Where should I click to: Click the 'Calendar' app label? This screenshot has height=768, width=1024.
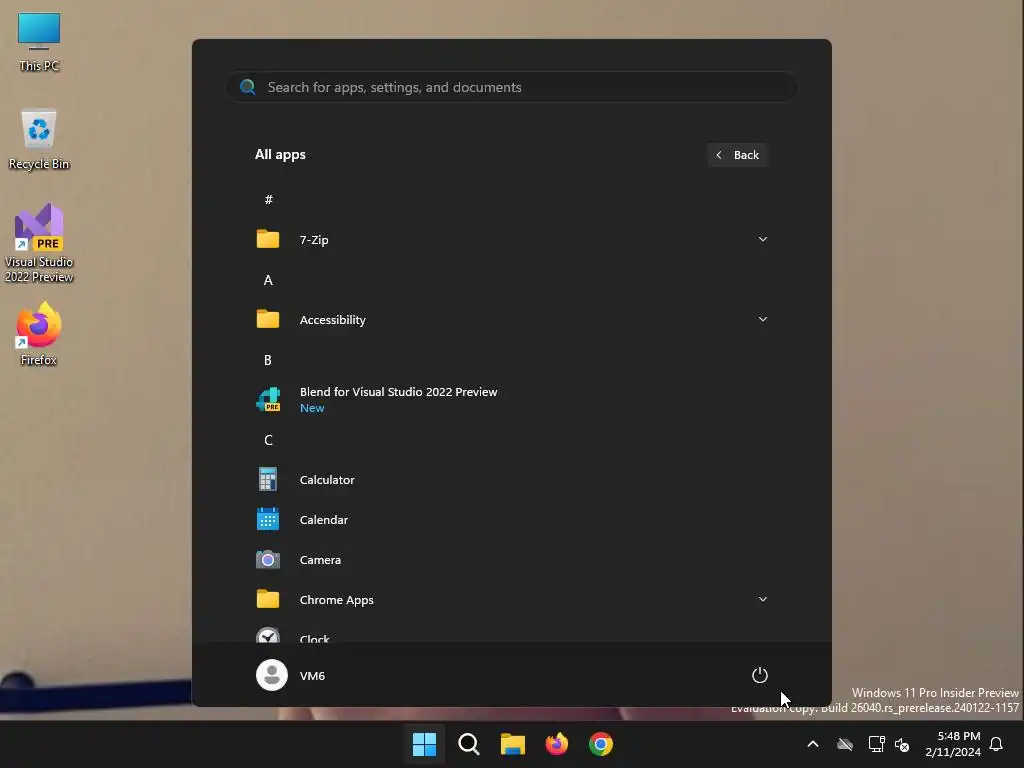coord(323,520)
